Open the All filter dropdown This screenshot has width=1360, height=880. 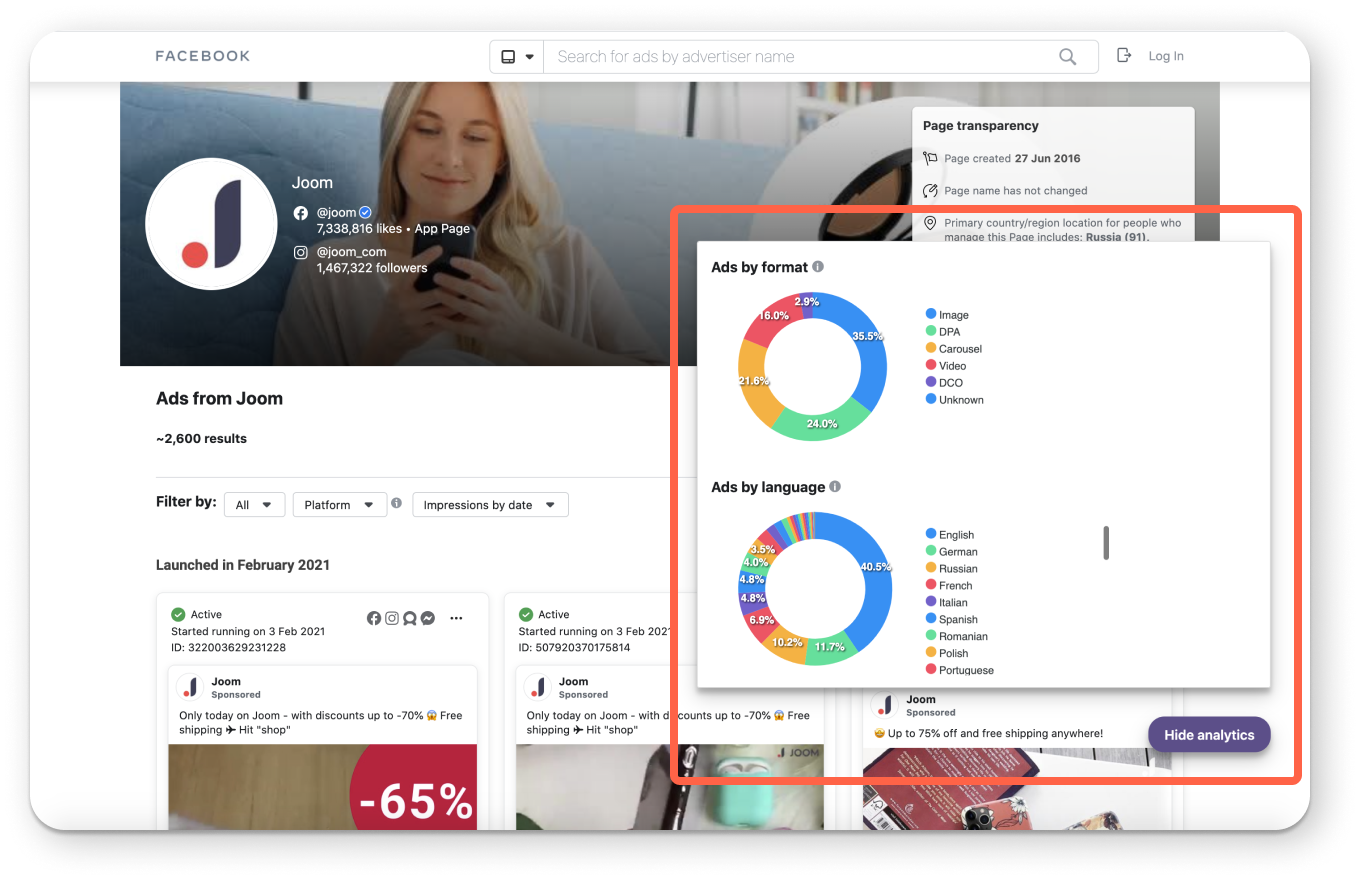tap(254, 505)
